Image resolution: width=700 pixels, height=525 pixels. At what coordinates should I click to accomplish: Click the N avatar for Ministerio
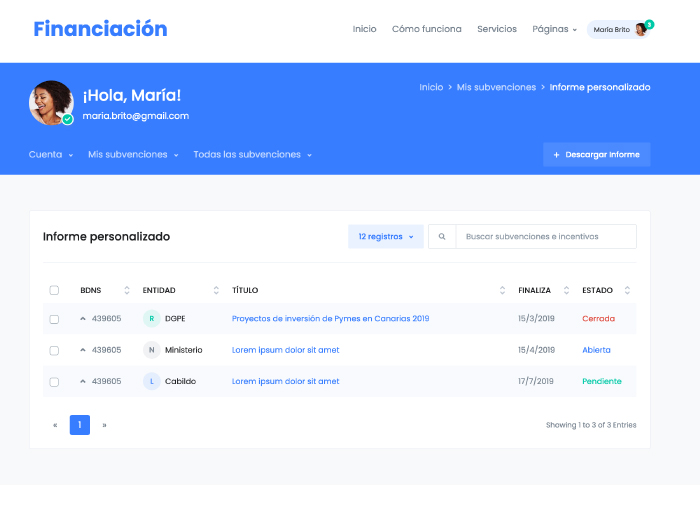[x=151, y=350]
